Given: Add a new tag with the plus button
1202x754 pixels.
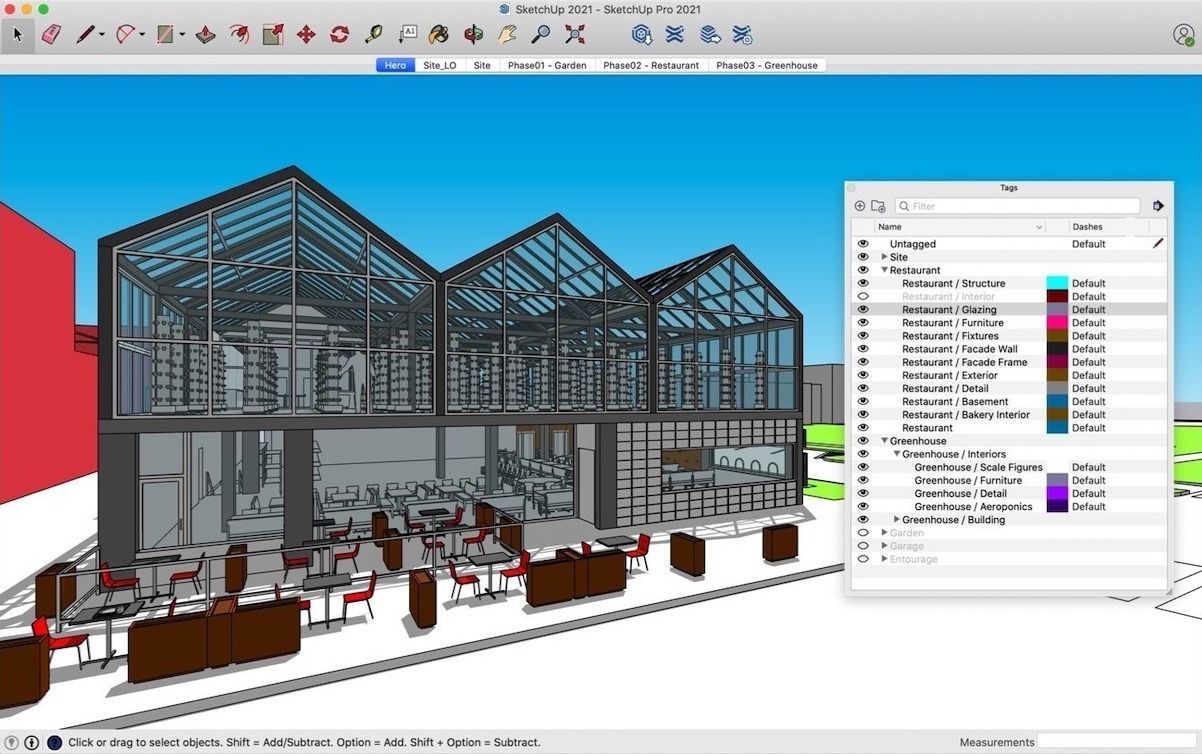Looking at the screenshot, I should [859, 205].
